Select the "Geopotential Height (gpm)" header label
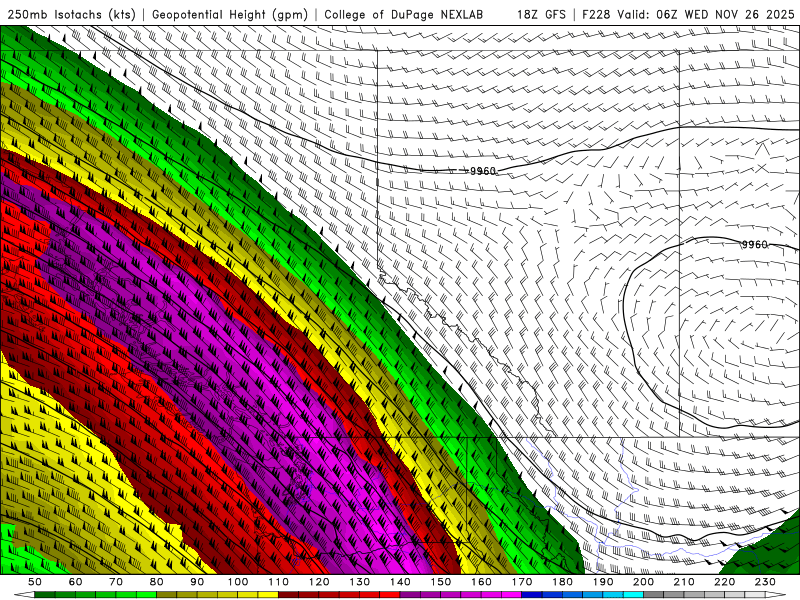The width and height of the screenshot is (800, 600). (230, 15)
